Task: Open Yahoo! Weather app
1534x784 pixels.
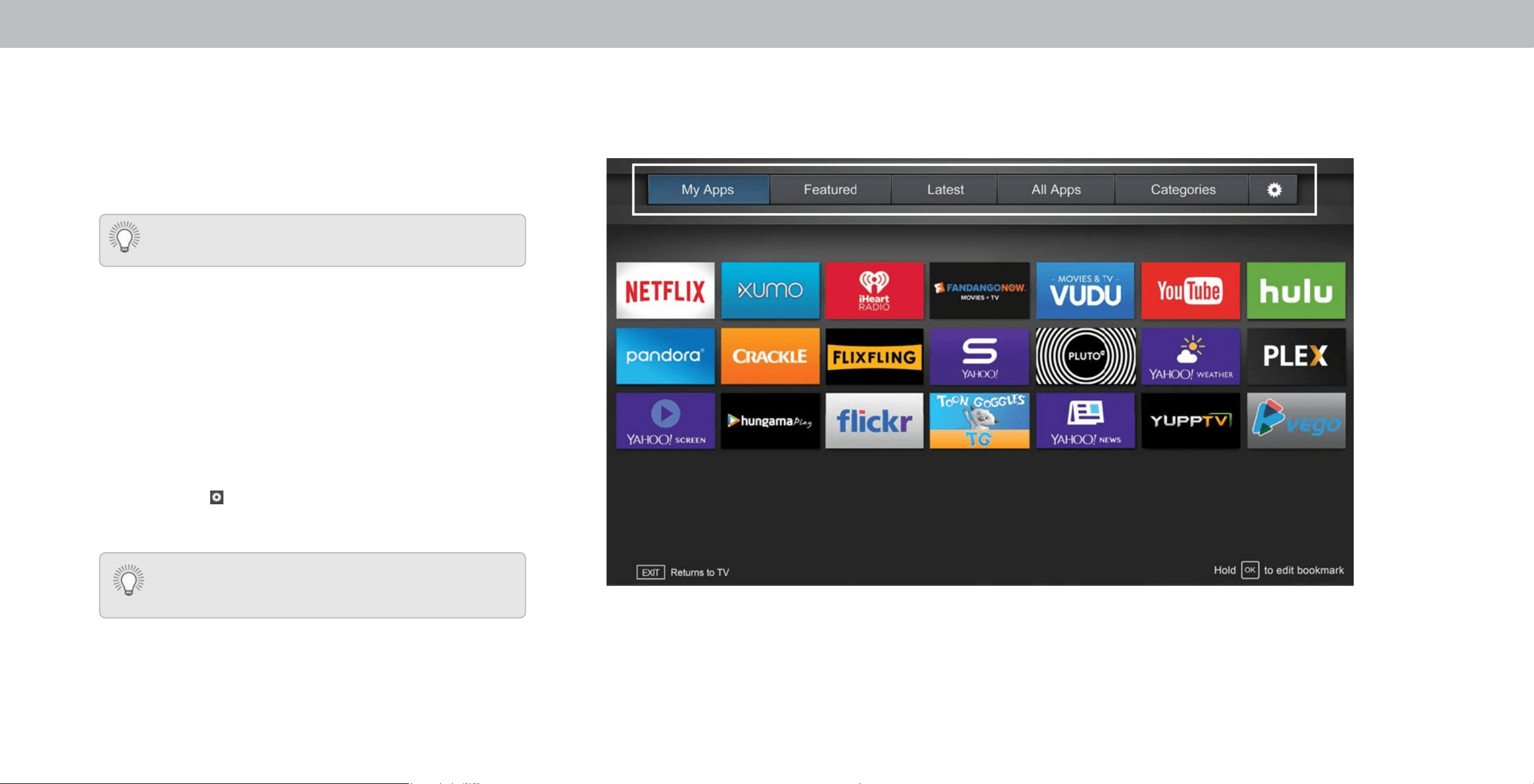Action: [1190, 356]
